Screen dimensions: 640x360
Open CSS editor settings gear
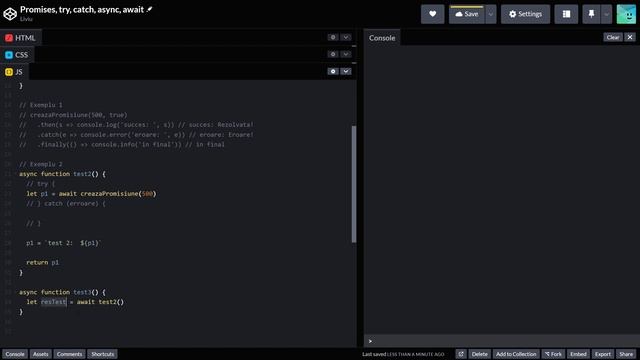click(x=333, y=54)
